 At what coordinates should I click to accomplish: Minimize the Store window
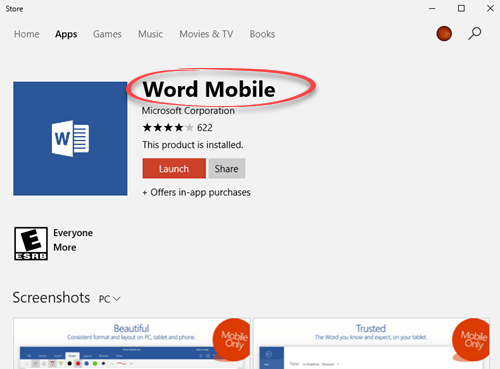pyautogui.click(x=432, y=8)
